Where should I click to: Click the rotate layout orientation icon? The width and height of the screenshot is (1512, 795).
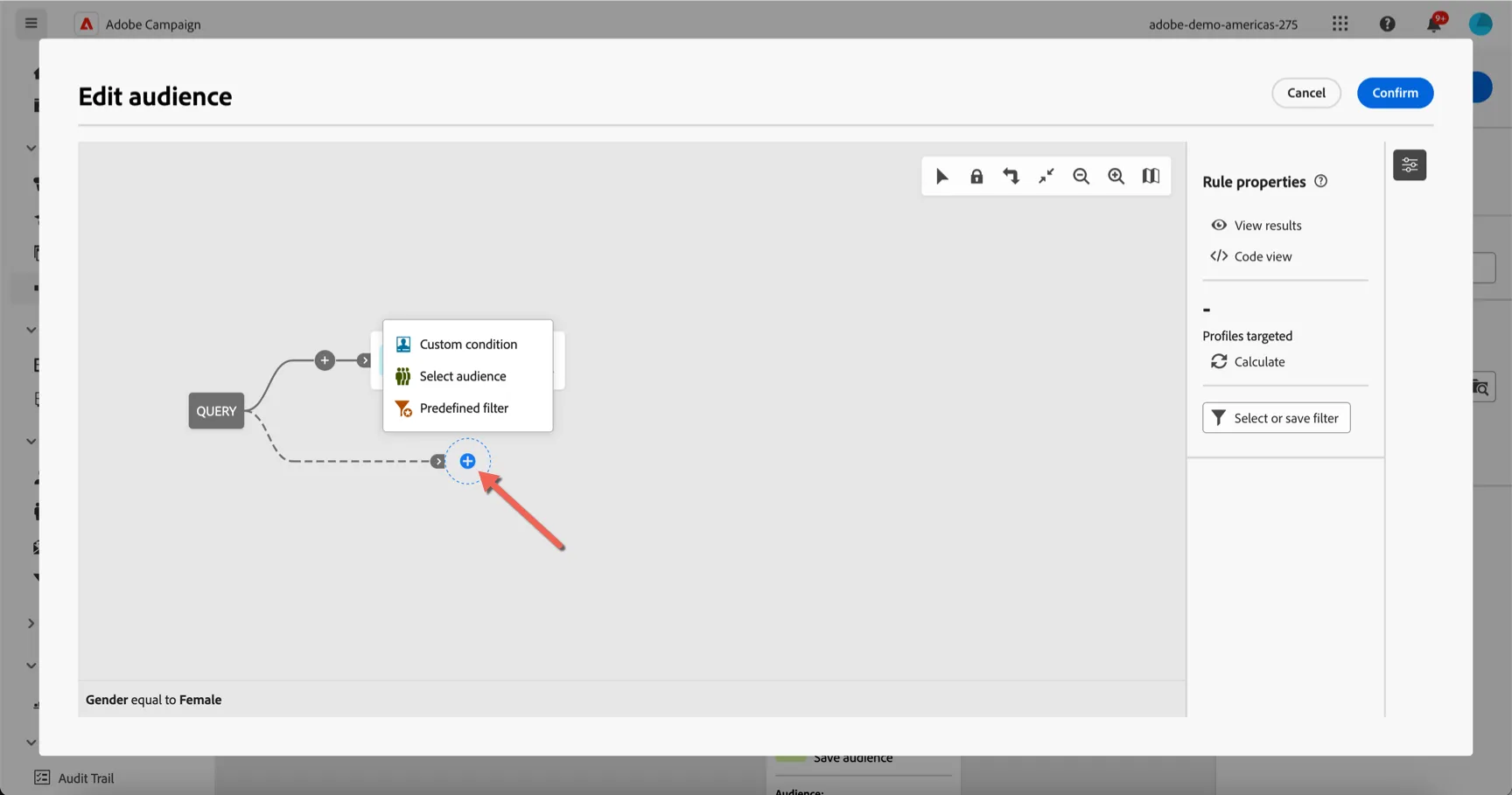click(x=1011, y=177)
